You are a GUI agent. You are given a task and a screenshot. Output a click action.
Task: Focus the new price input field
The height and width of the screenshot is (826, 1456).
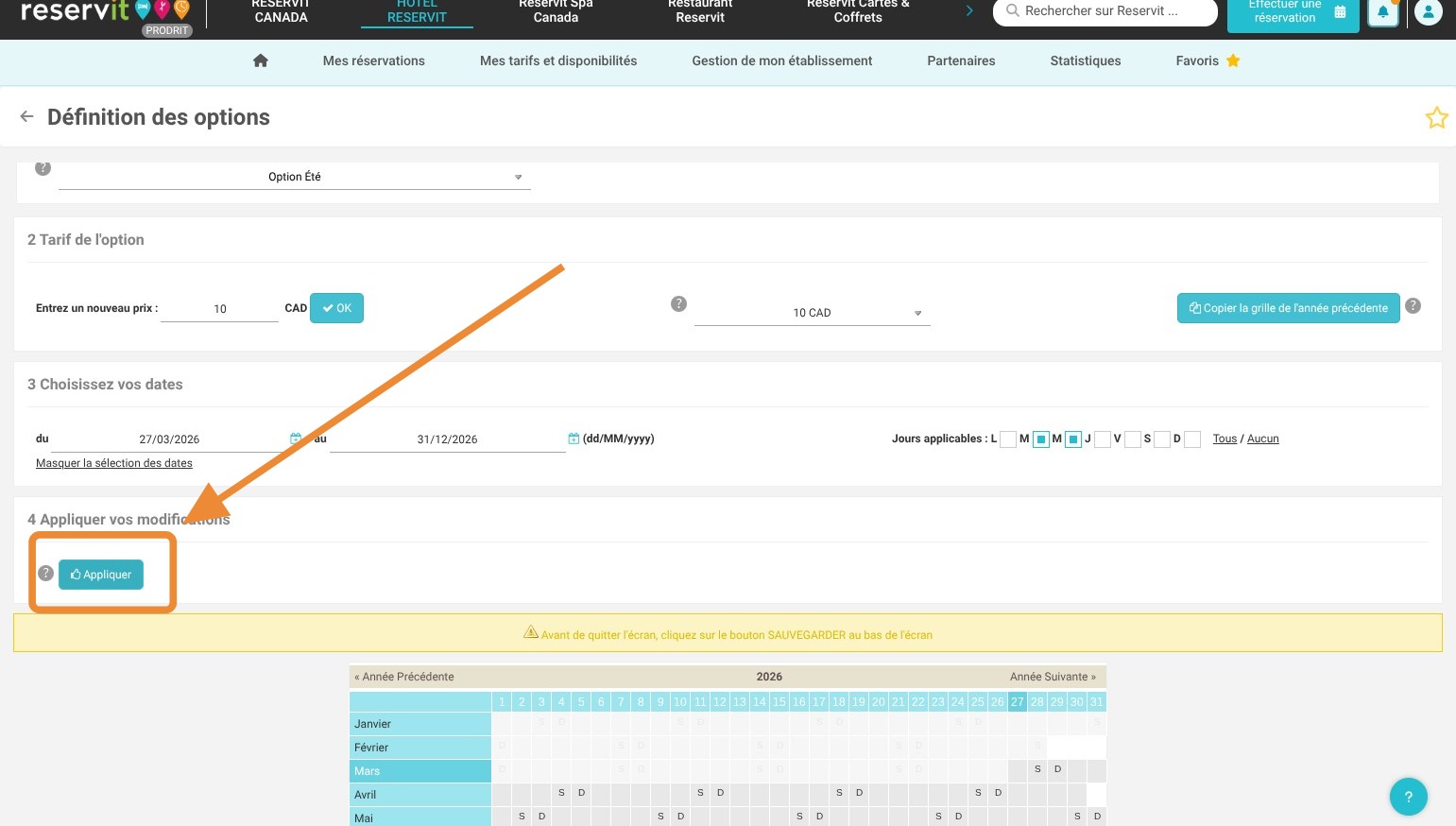219,309
